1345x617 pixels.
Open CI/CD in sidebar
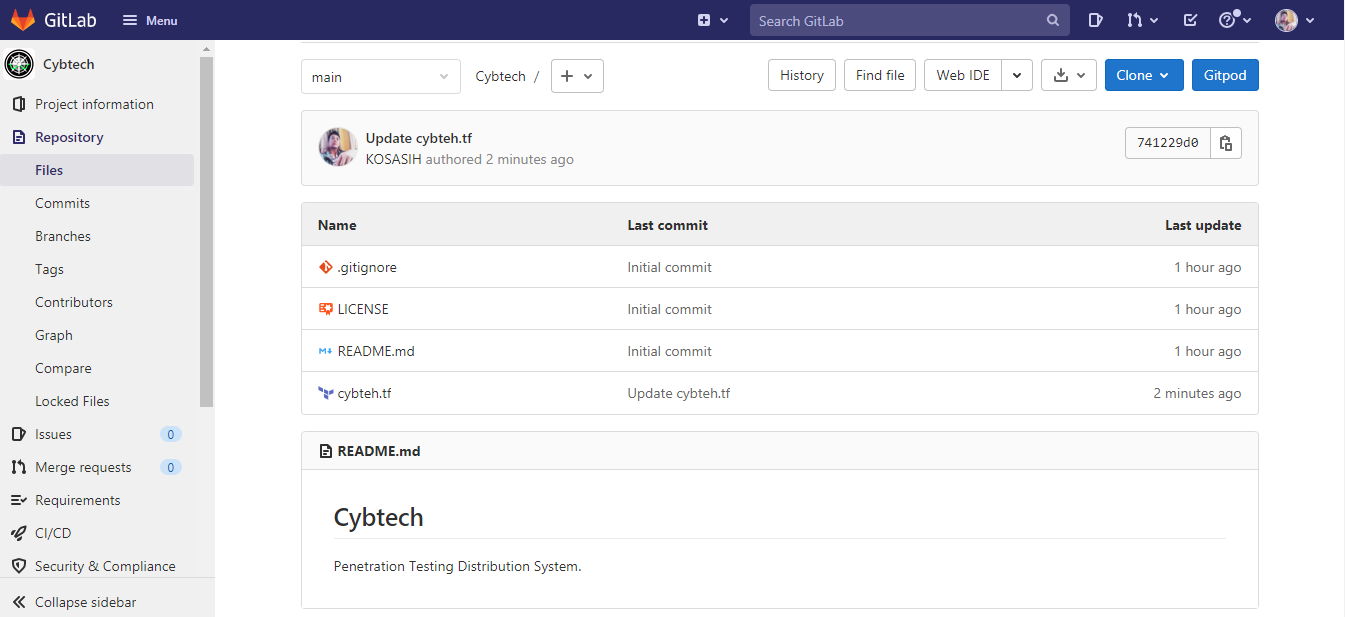pos(53,533)
